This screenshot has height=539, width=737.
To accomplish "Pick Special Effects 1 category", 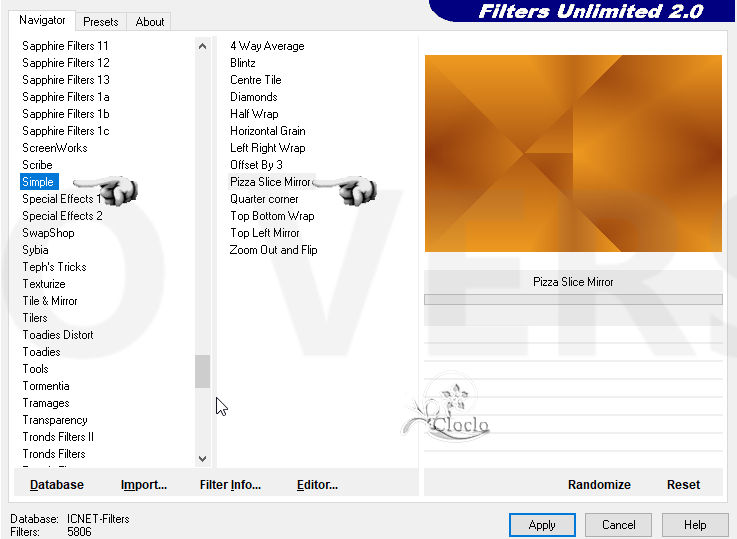I will pos(61,199).
